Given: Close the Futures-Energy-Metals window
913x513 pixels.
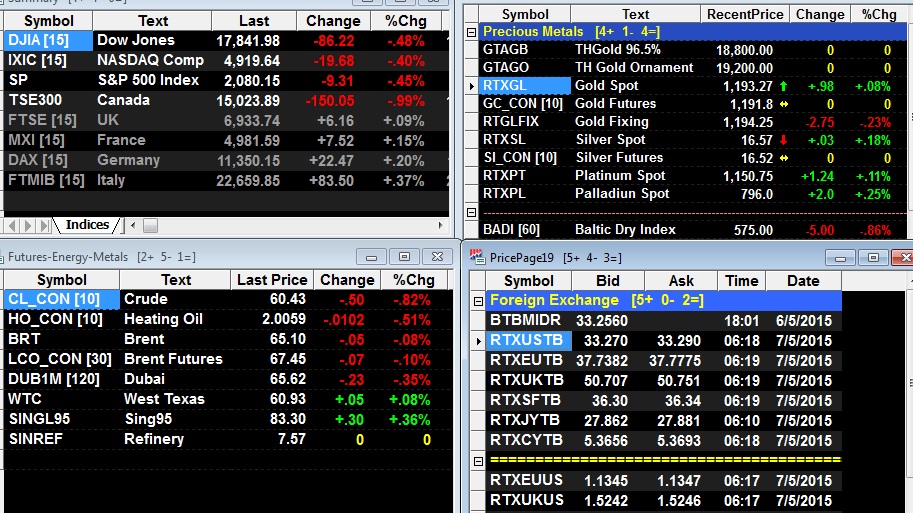Looking at the screenshot, I should click(437, 257).
